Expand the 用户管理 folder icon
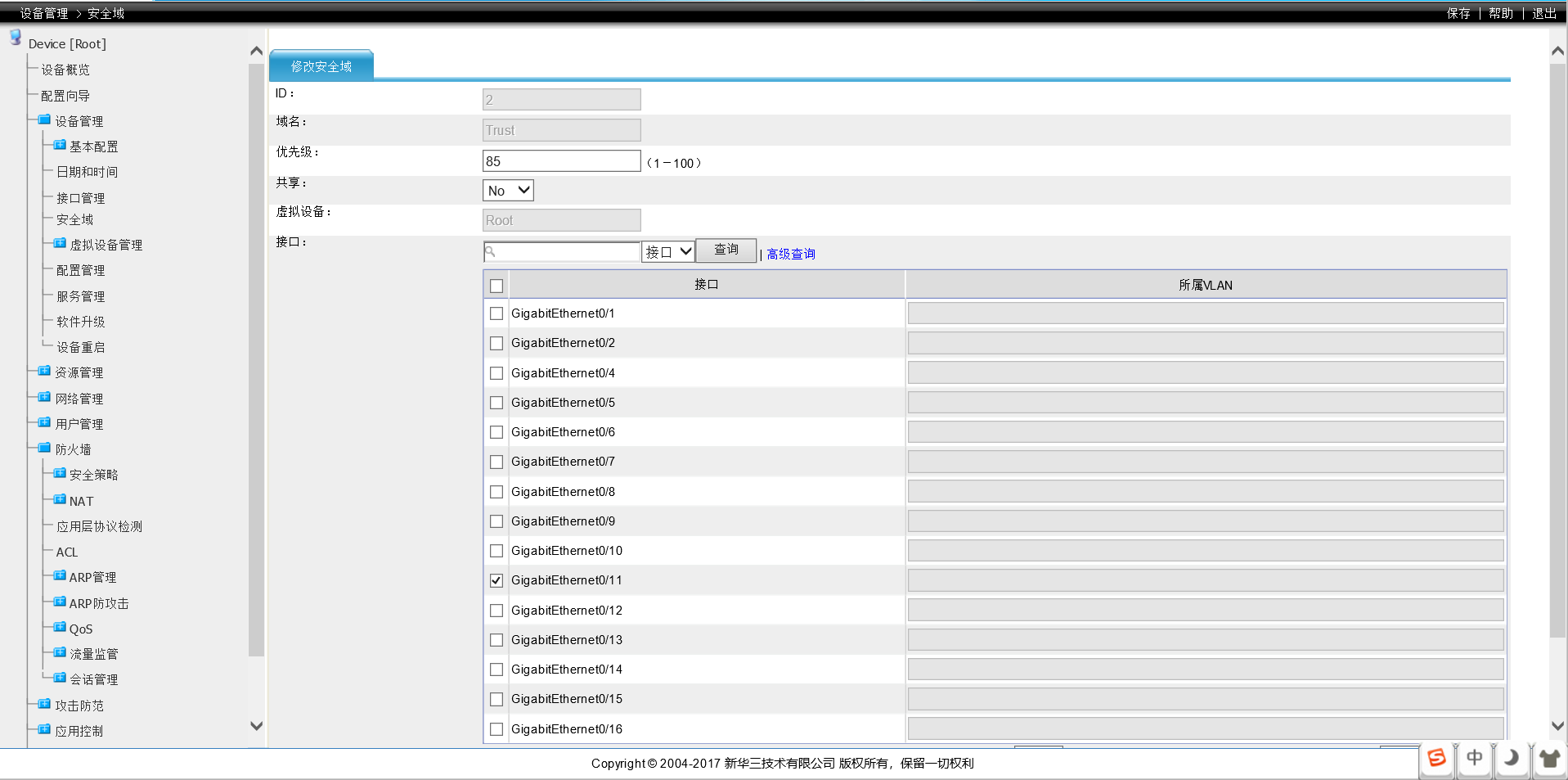This screenshot has width=1568, height=780. pos(45,422)
